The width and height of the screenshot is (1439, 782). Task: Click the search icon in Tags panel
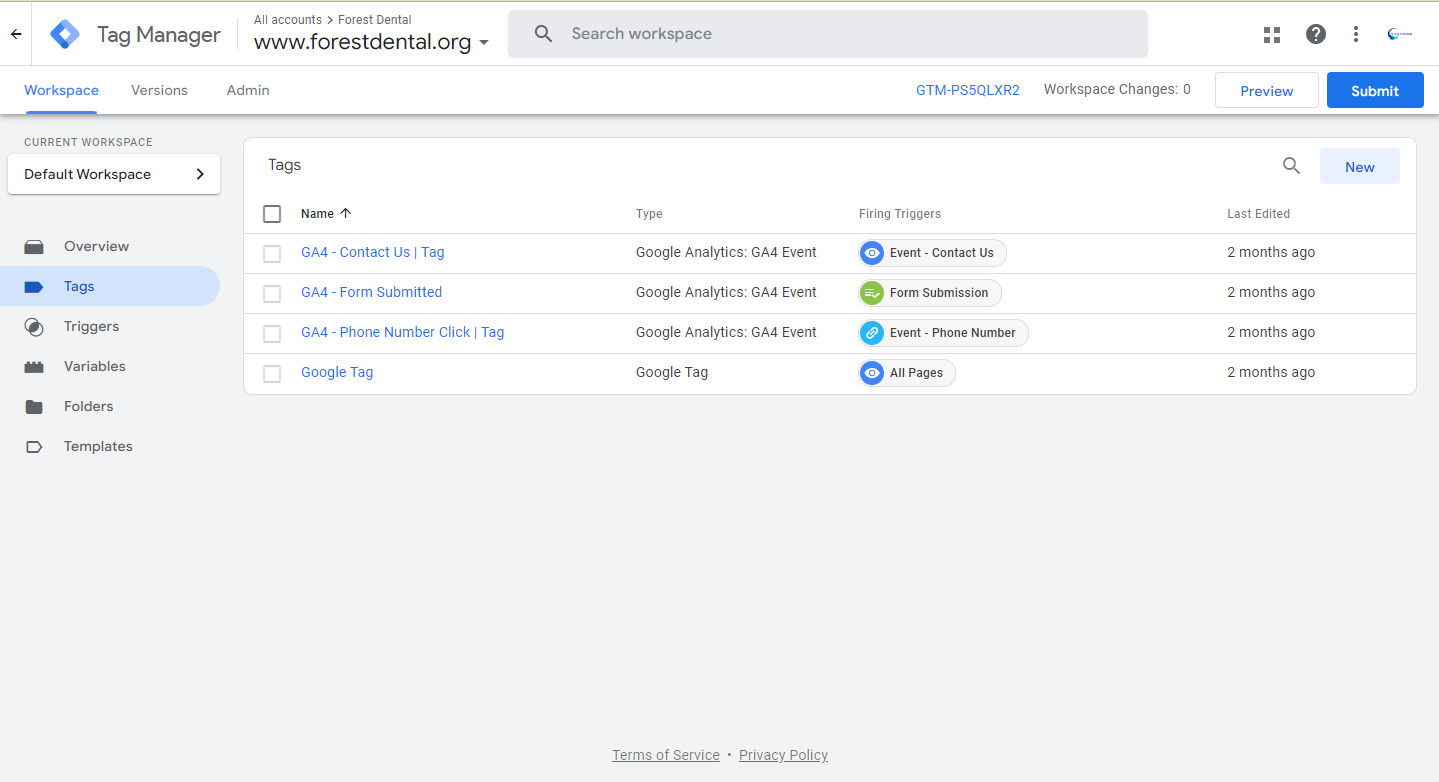(x=1292, y=166)
